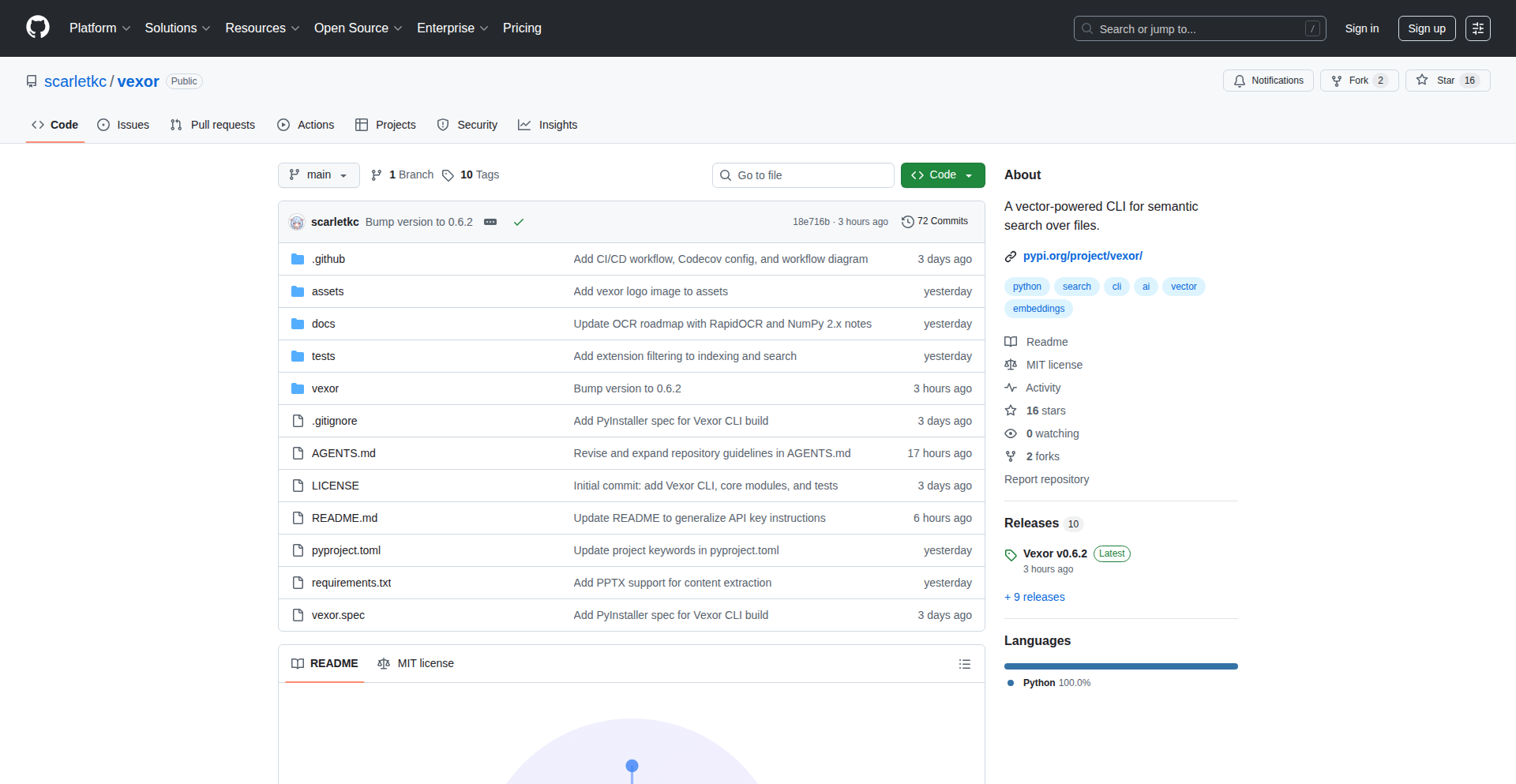Open the README outline list icon
Viewport: 1516px width, 784px height.
(964, 664)
